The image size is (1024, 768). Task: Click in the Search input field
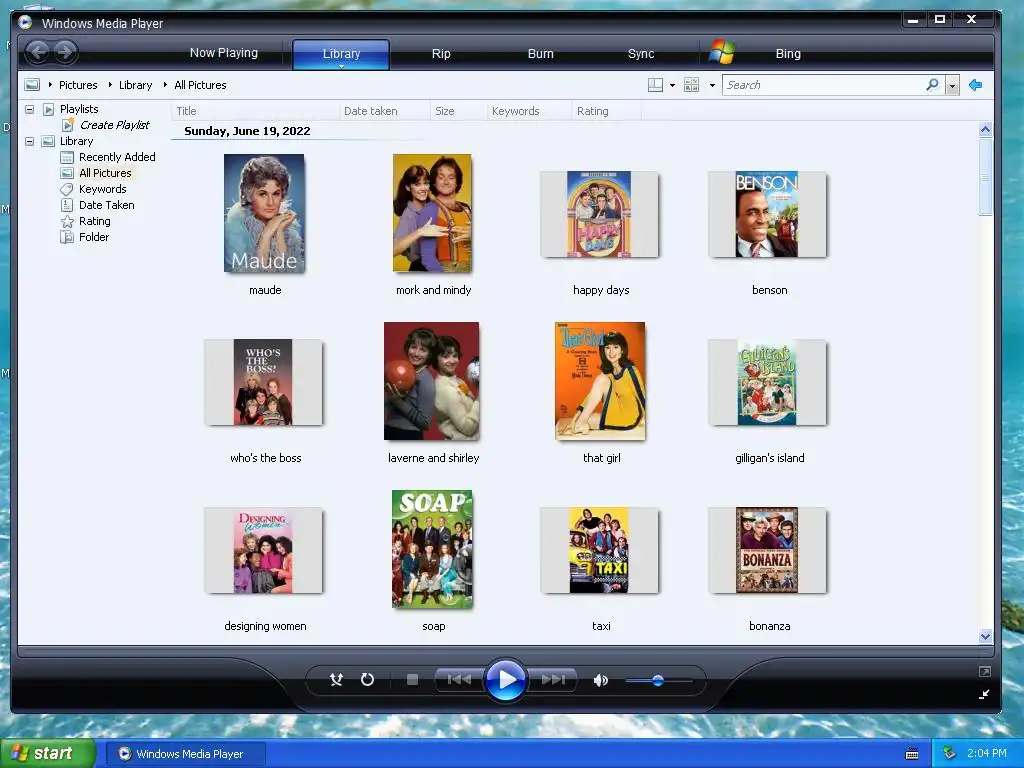(x=823, y=85)
